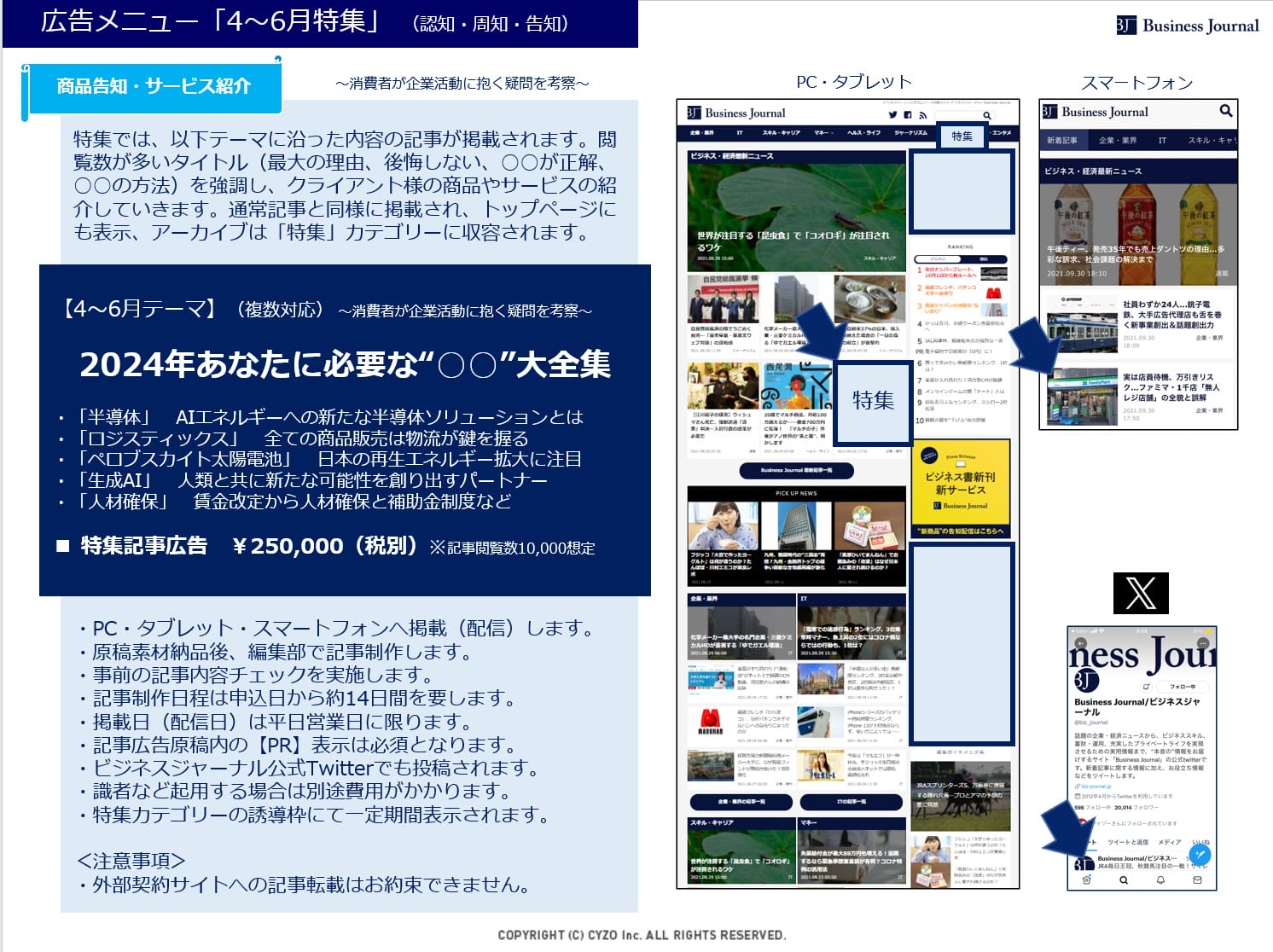Expand the マネー navigation dropdown
The width and height of the screenshot is (1273, 952).
[824, 133]
